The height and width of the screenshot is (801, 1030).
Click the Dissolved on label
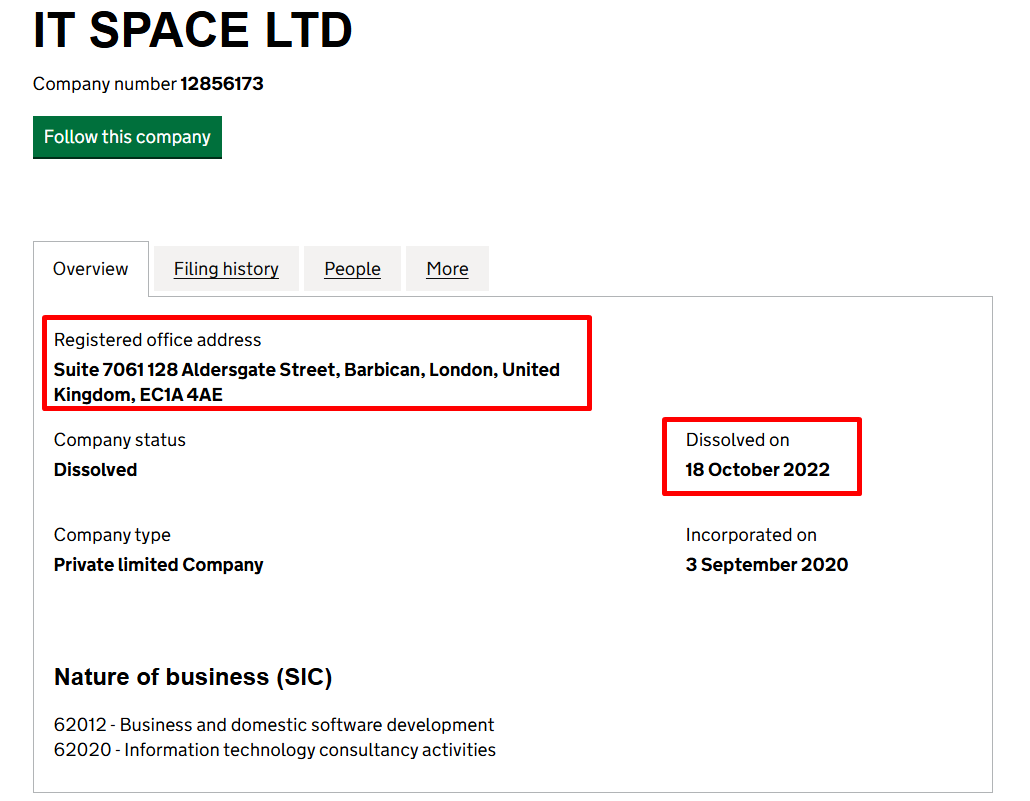pos(737,440)
